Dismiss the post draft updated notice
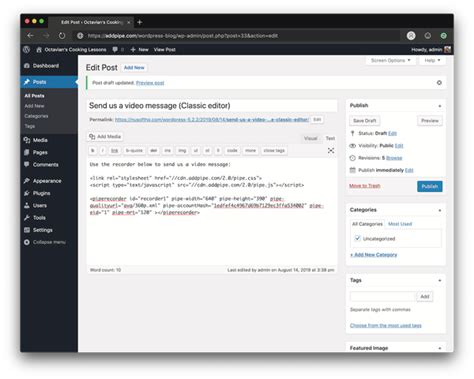Viewport: 474px width, 379px height. click(x=439, y=83)
